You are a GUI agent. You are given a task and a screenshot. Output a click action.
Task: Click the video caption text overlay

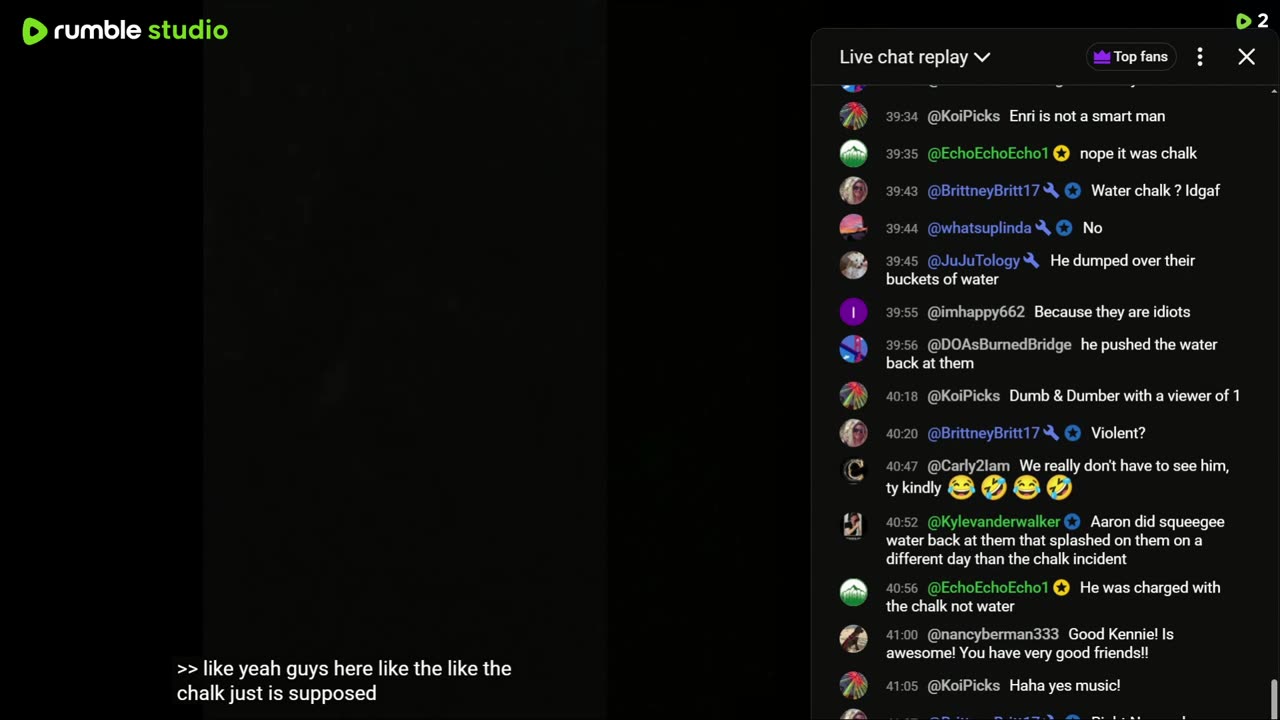pos(344,681)
